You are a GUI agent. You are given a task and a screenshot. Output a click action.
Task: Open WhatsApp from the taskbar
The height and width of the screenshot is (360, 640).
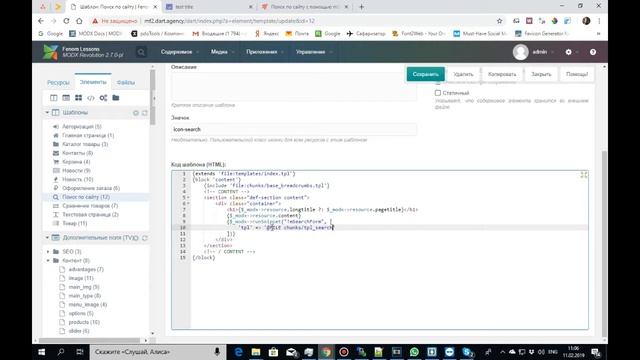coord(414,352)
